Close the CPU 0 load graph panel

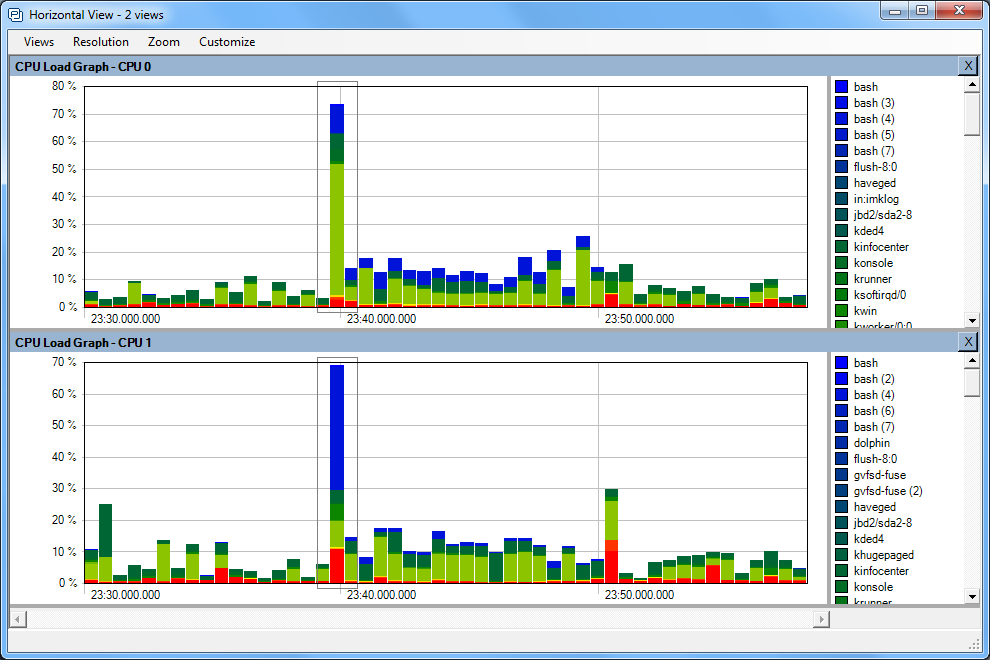click(x=967, y=66)
